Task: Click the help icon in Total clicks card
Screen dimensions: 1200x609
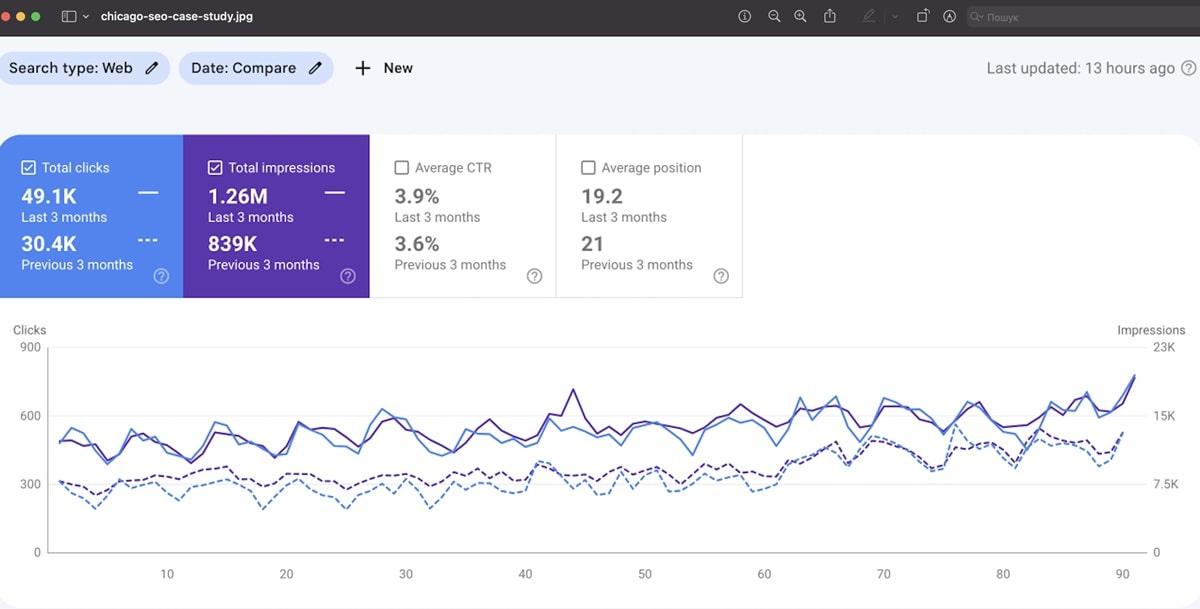Action: 161,276
